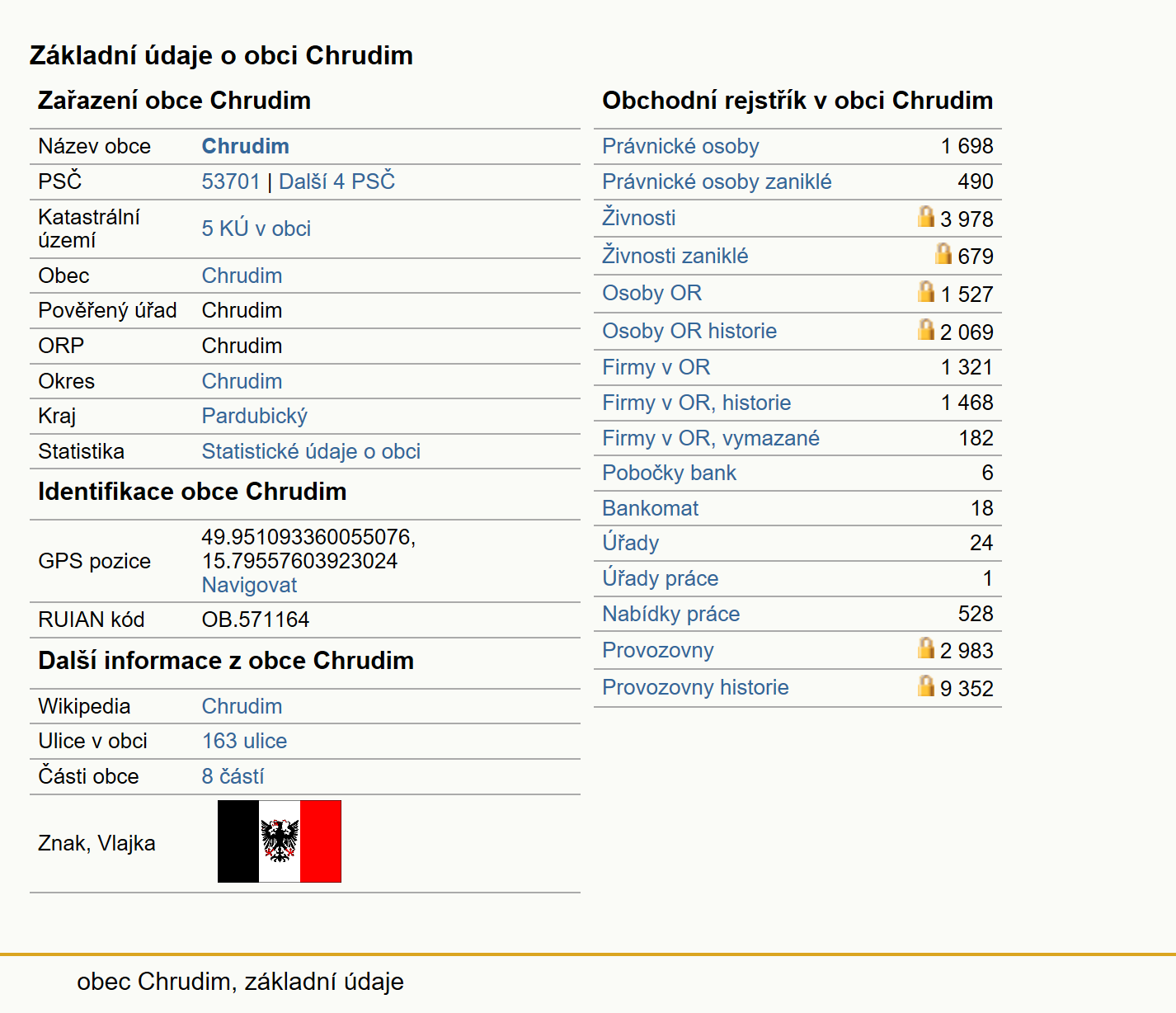Click the lock icon next to Provozovny count
This screenshot has height=1013, width=1176.
pyautogui.click(x=926, y=648)
